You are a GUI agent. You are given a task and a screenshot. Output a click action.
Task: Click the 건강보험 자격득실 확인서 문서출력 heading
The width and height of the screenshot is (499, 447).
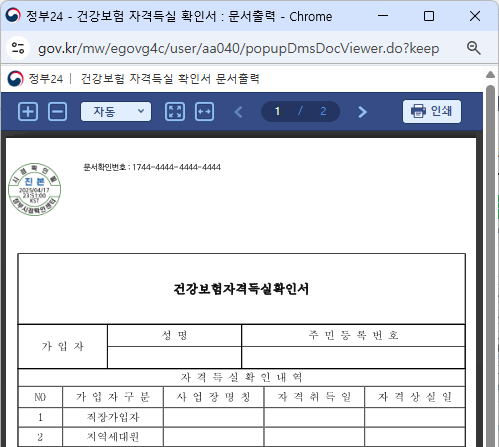[170, 79]
